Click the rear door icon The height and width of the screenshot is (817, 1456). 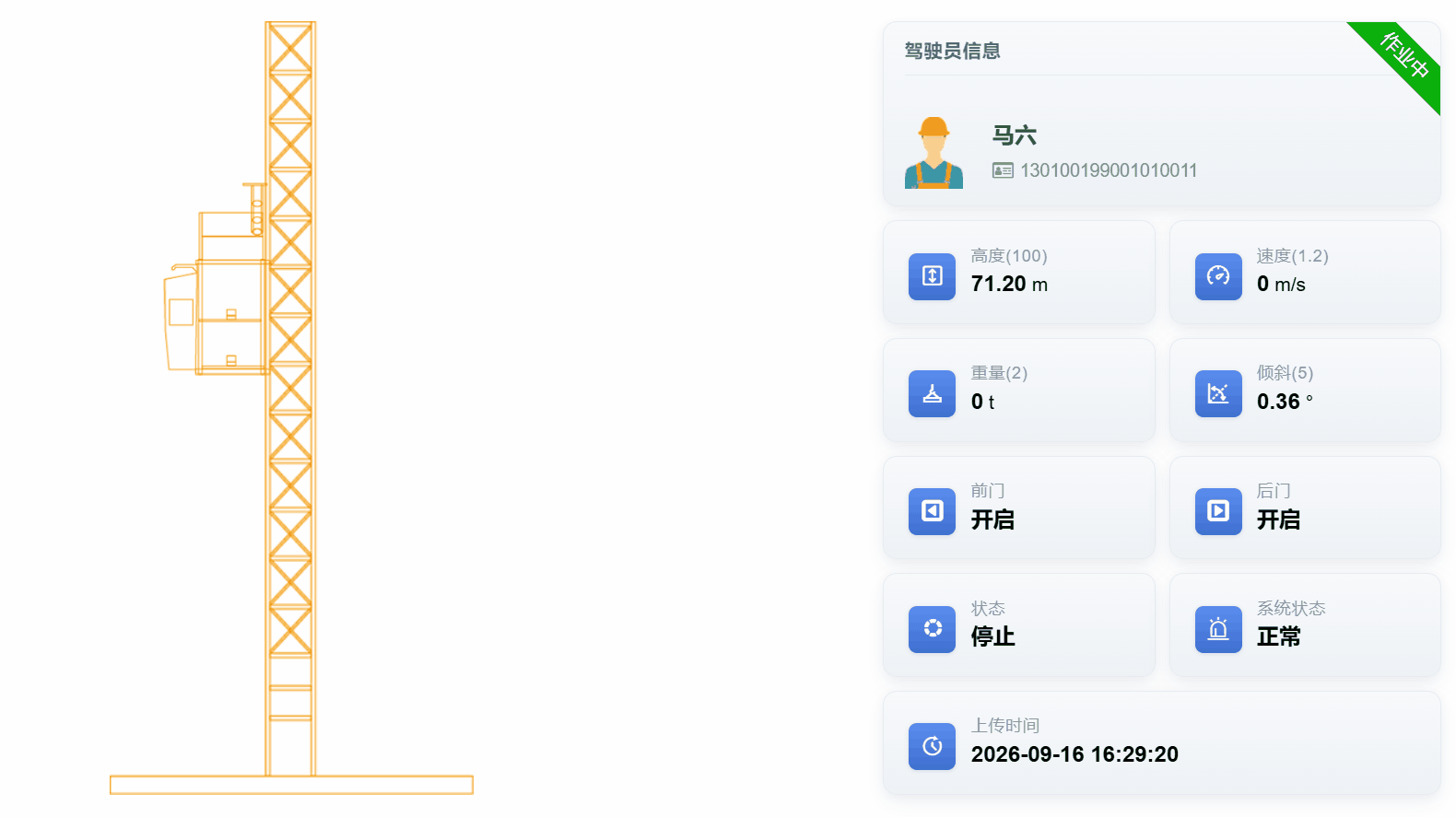click(1218, 511)
